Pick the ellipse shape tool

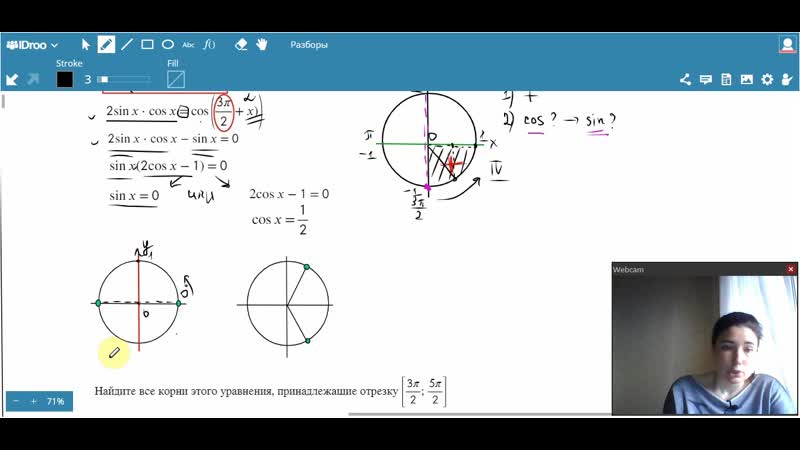pos(168,44)
